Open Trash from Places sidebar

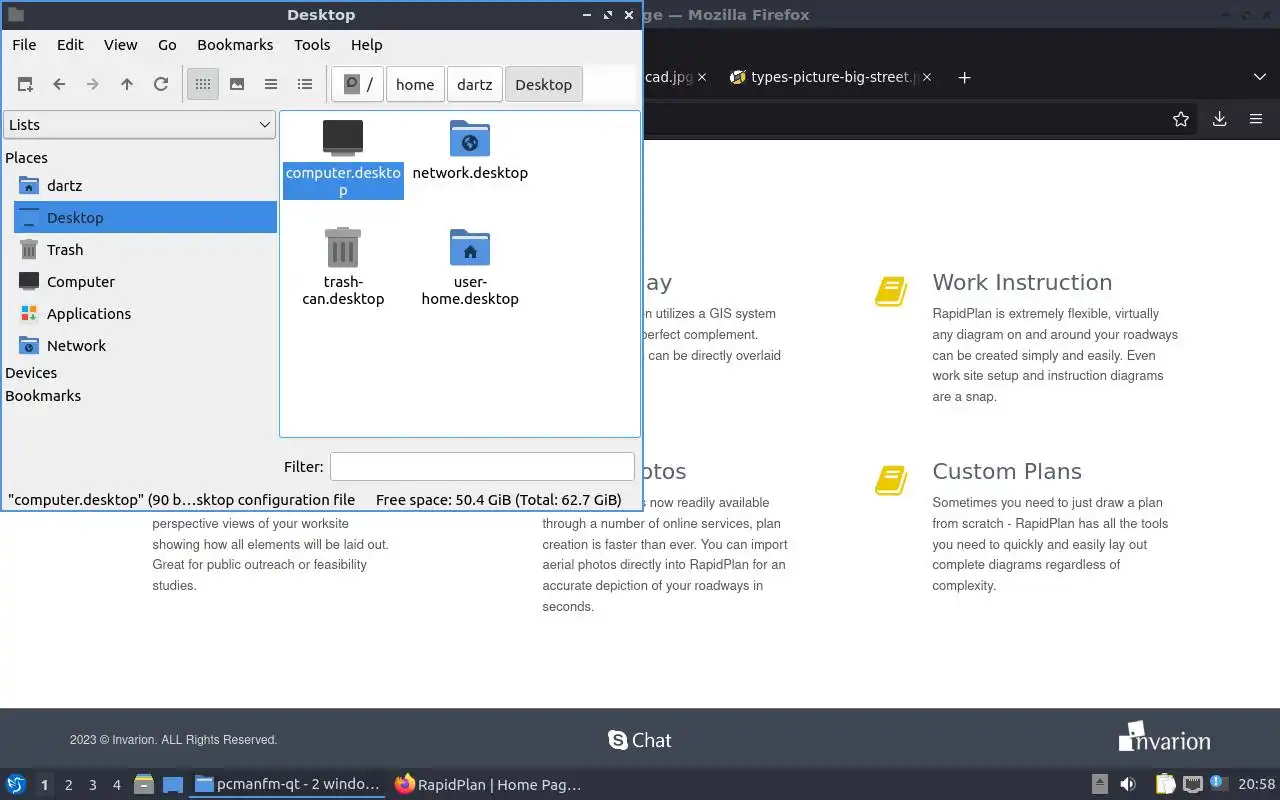tap(145, 250)
